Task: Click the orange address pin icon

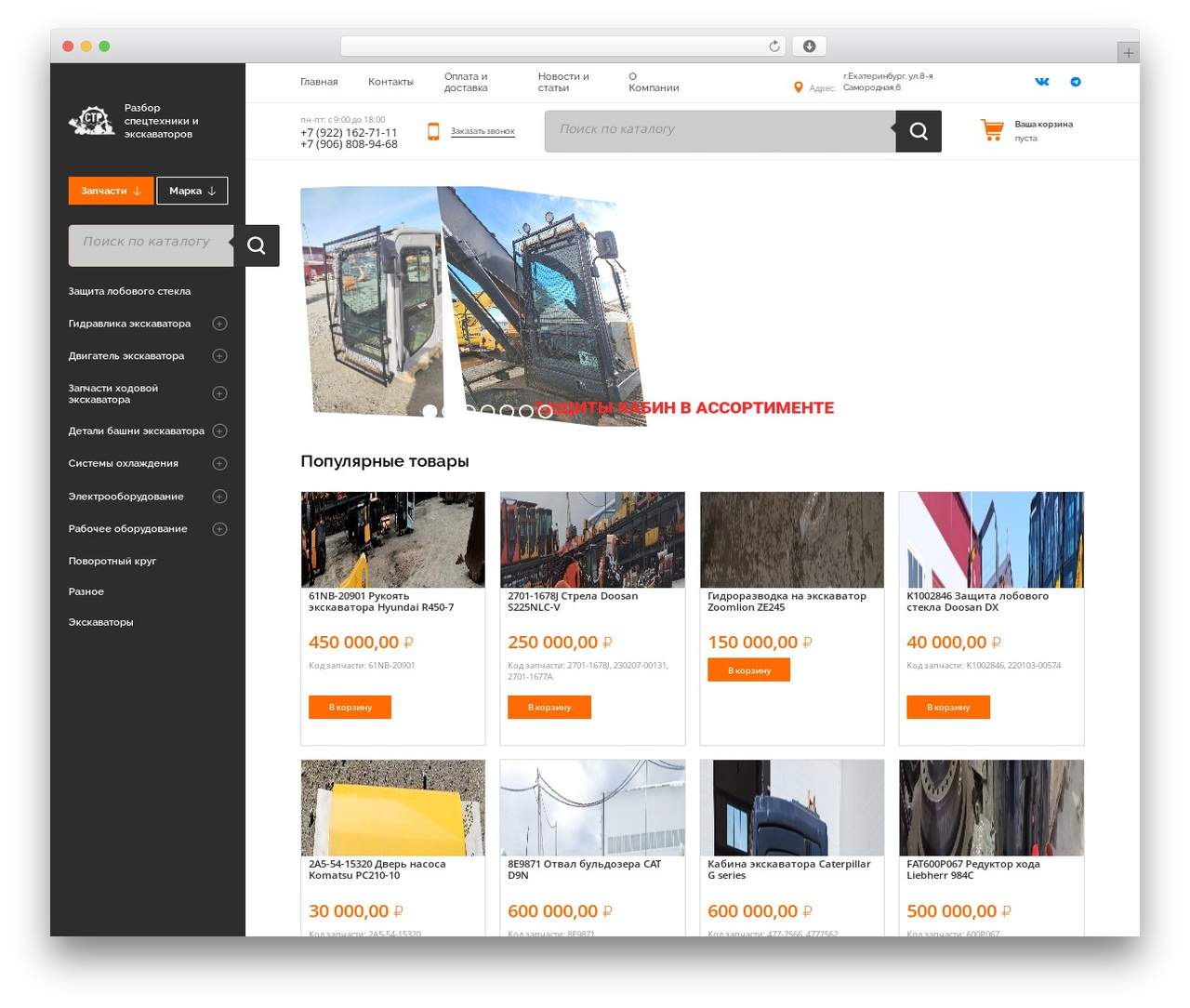Action: click(x=798, y=87)
